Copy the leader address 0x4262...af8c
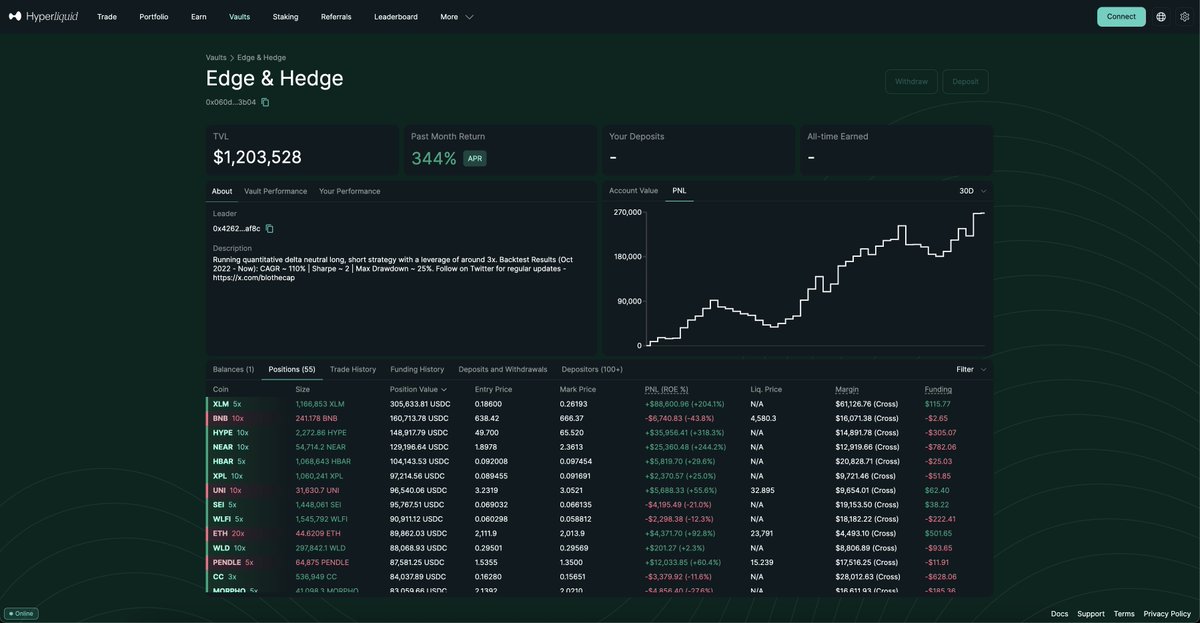Screen dimensions: 1200x623 269,229
